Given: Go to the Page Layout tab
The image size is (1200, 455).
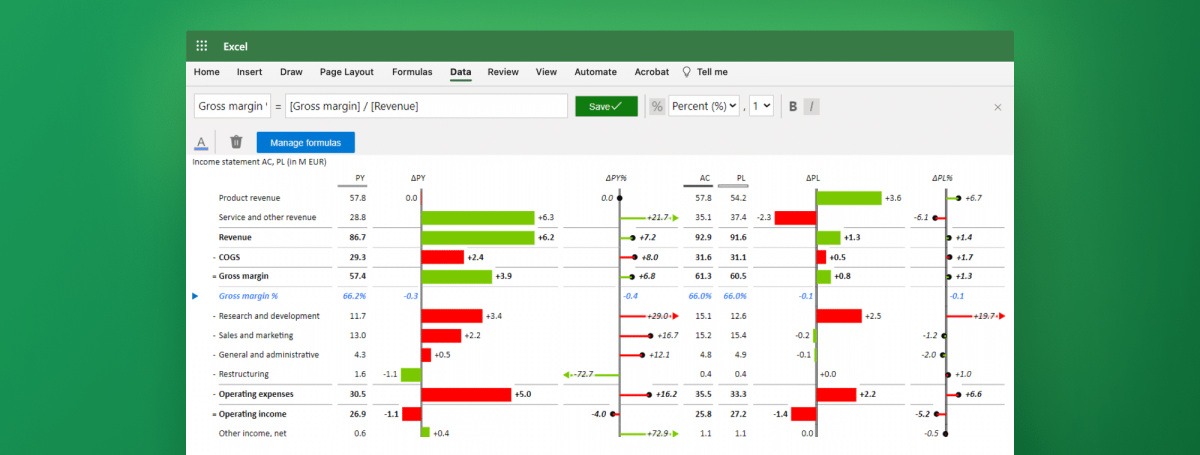Looking at the screenshot, I should tap(346, 72).
